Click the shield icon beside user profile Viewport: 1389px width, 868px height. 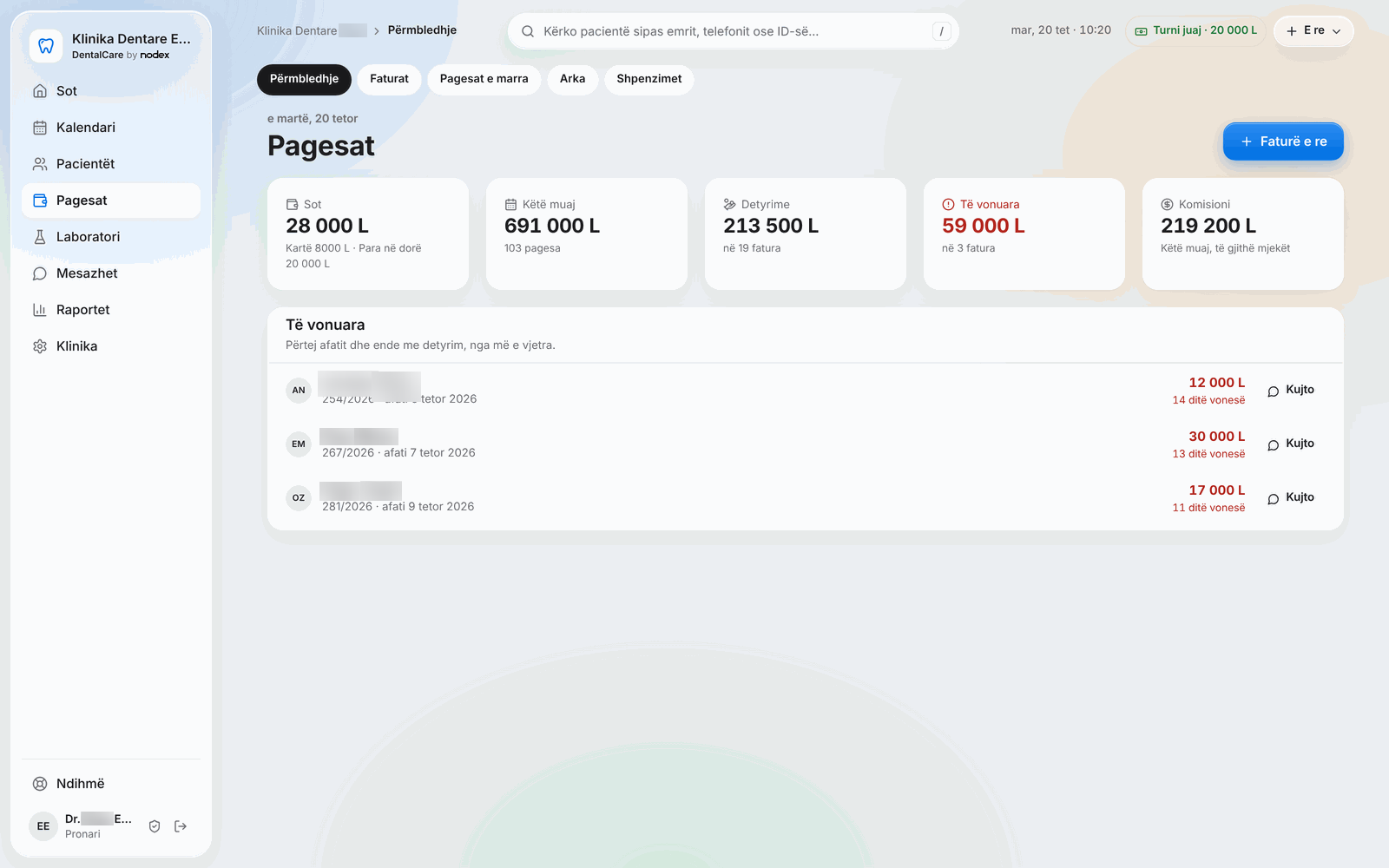pos(155,826)
